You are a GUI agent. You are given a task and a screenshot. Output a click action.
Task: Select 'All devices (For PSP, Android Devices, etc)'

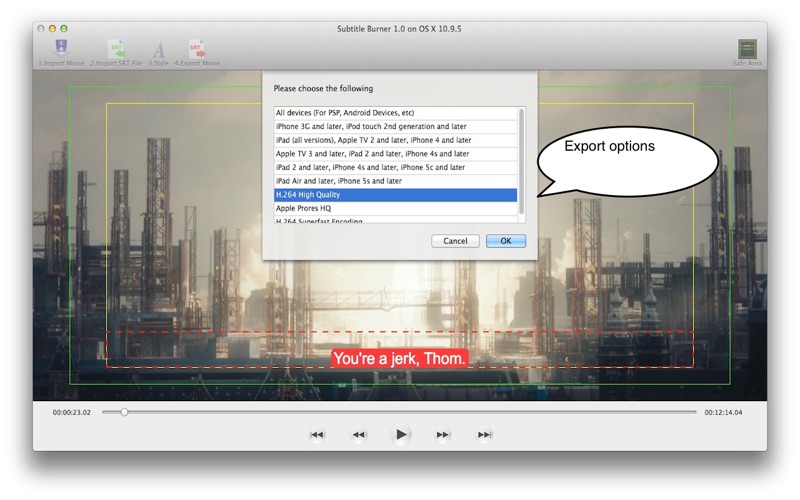395,113
